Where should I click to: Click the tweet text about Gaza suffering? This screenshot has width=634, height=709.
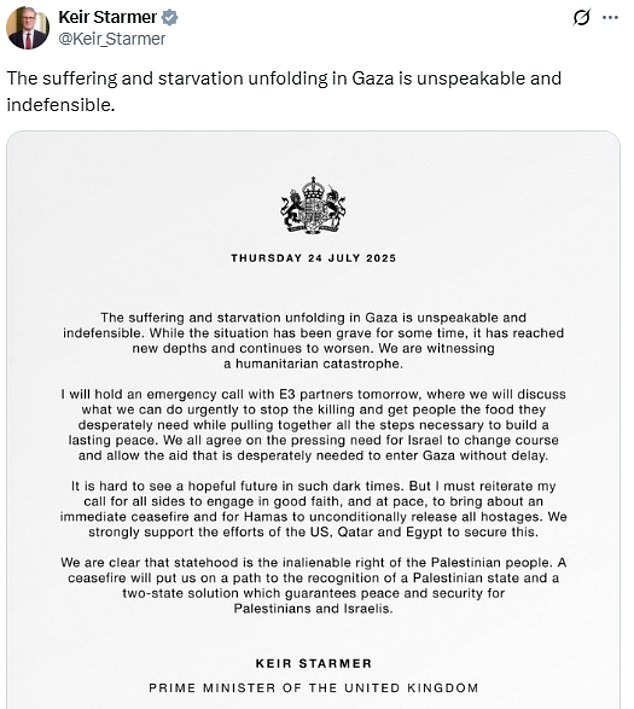coord(284,91)
